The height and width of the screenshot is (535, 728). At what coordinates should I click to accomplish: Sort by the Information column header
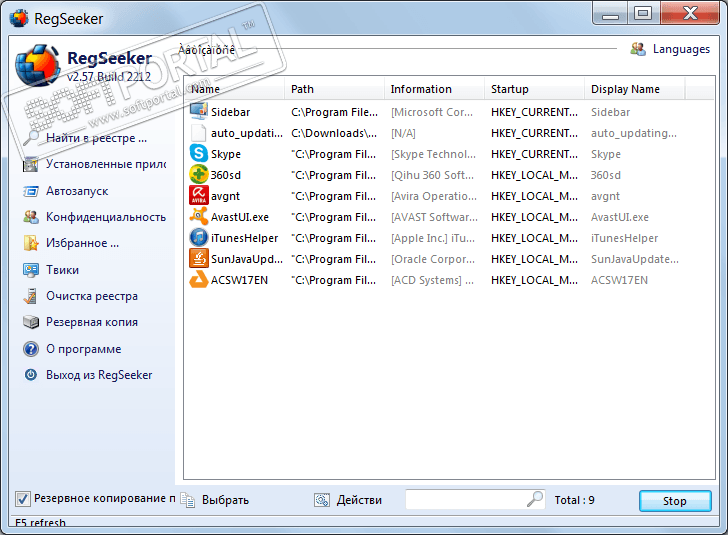(434, 89)
